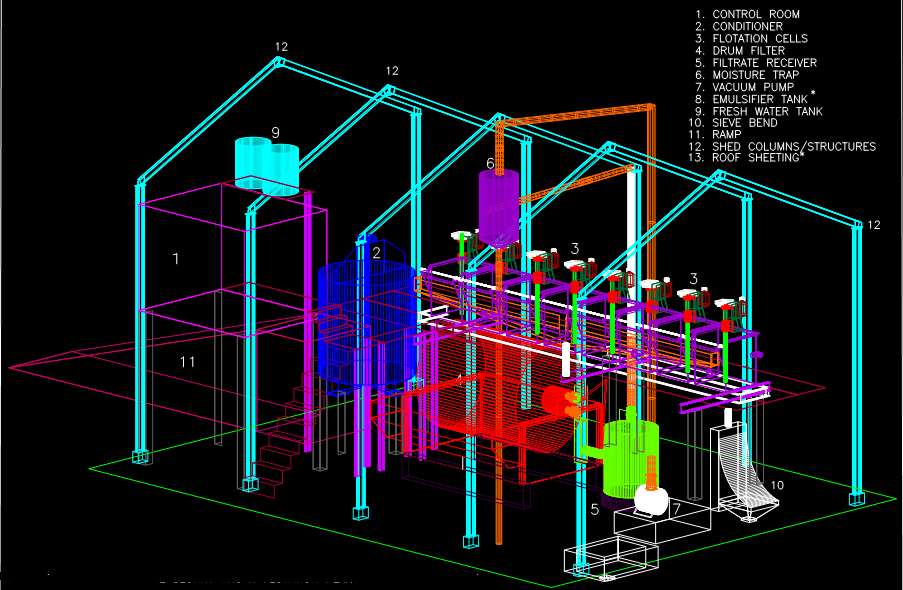This screenshot has width=903, height=590.
Task: Click the 'EMULSIFIER TANK' legend line
Action: [774, 99]
